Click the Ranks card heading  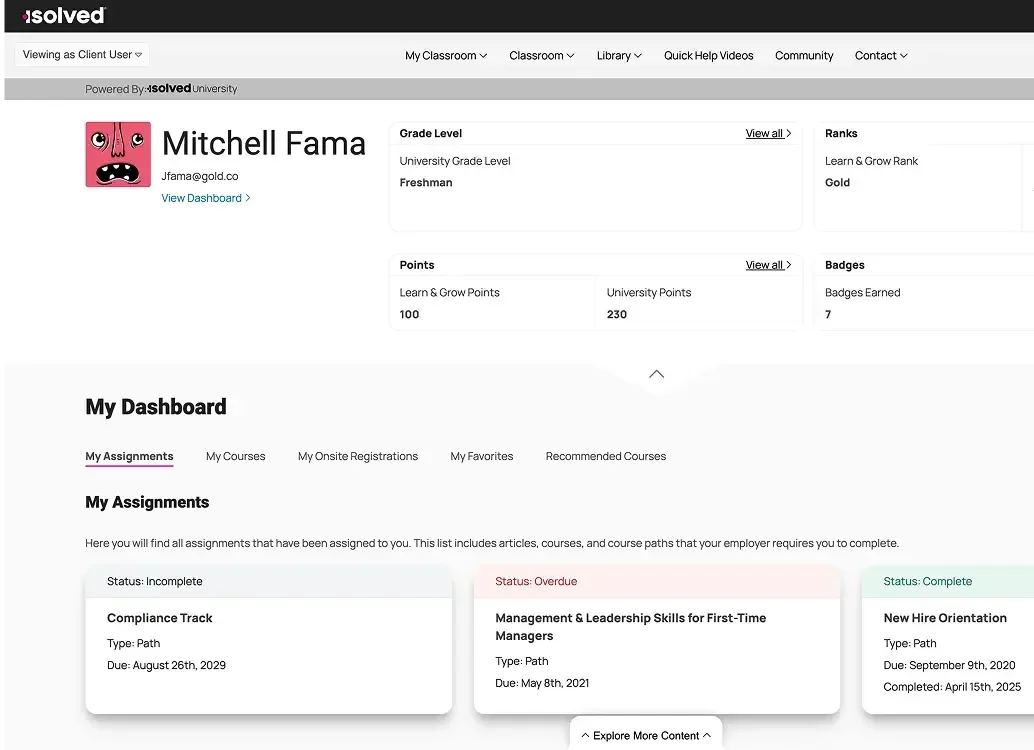pyautogui.click(x=841, y=133)
